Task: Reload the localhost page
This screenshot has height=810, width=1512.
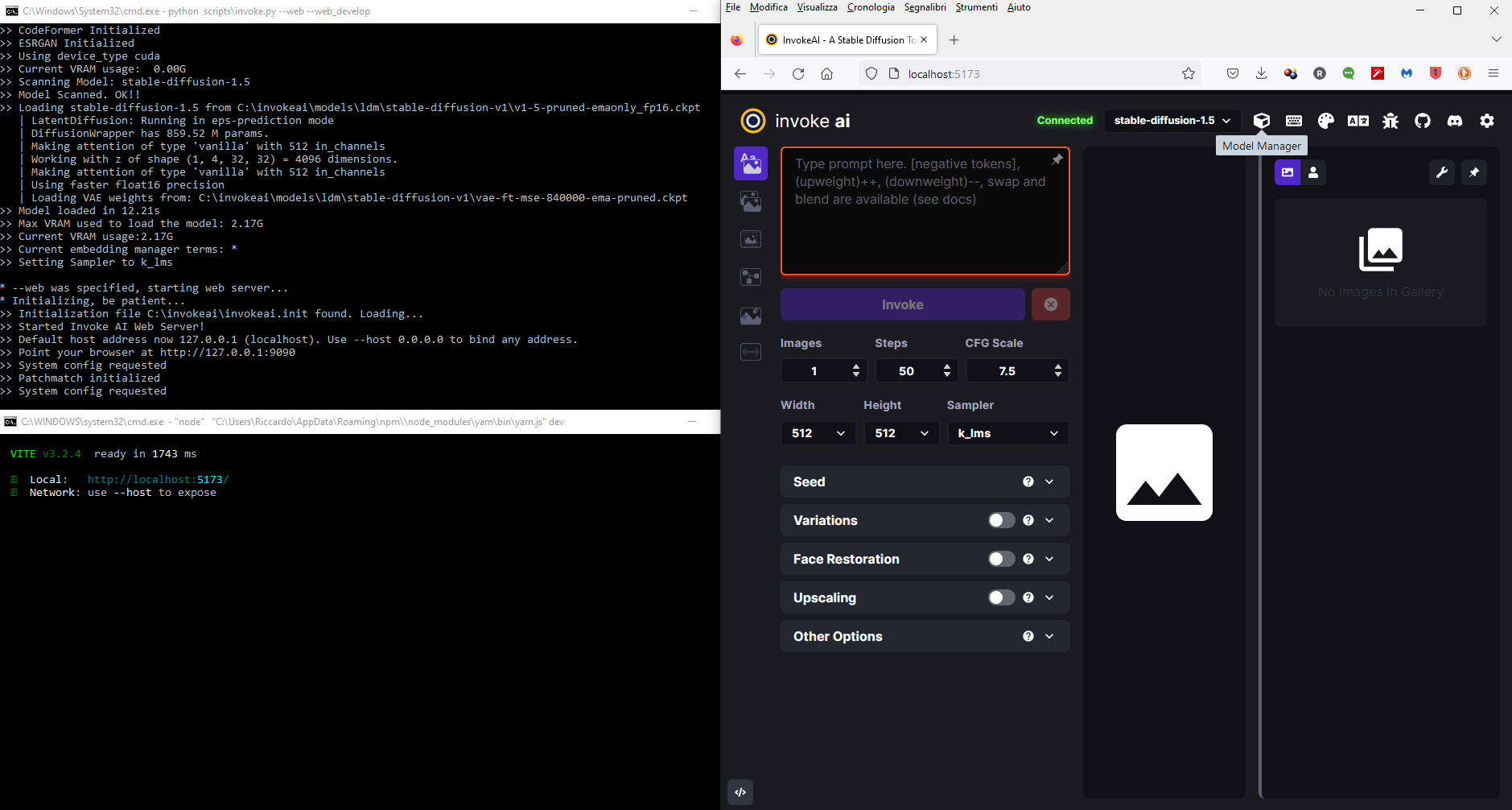Action: pyautogui.click(x=798, y=73)
